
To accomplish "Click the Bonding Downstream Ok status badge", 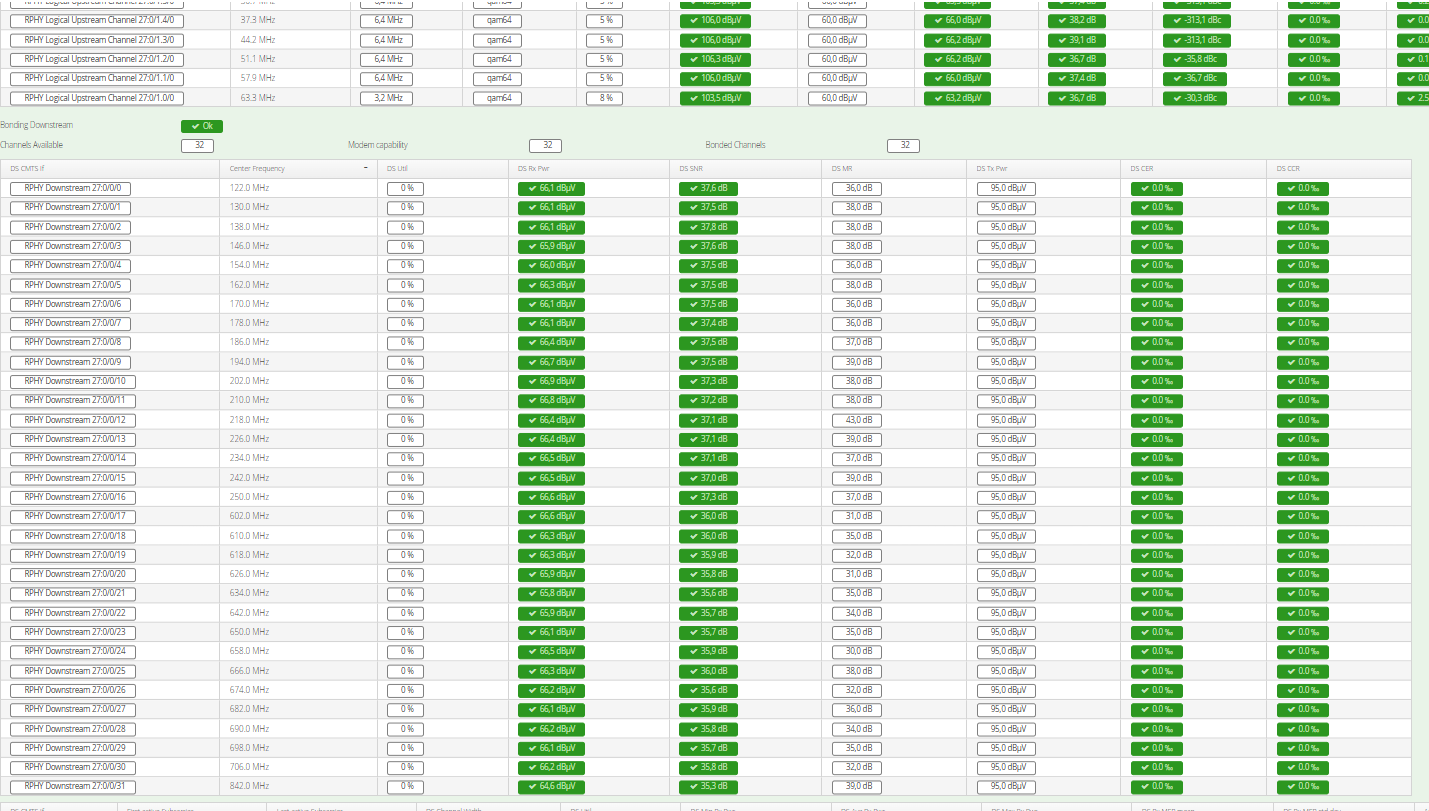I will click(201, 126).
